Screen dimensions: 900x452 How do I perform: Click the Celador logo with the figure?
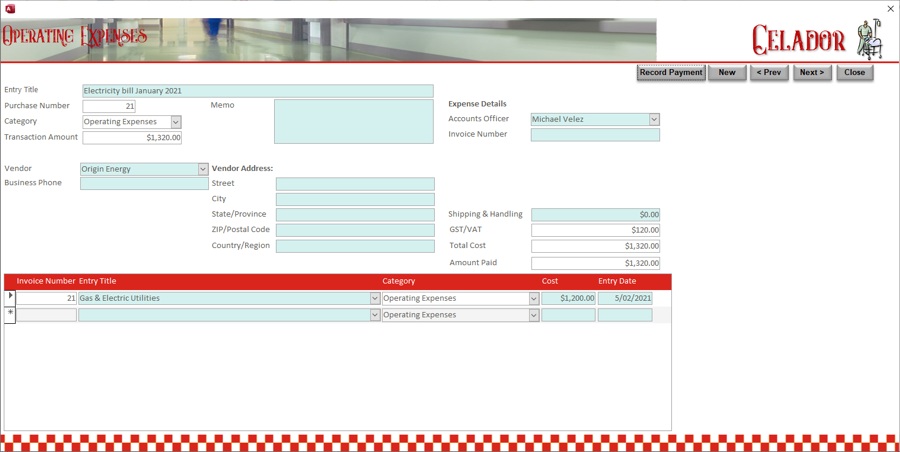[817, 39]
